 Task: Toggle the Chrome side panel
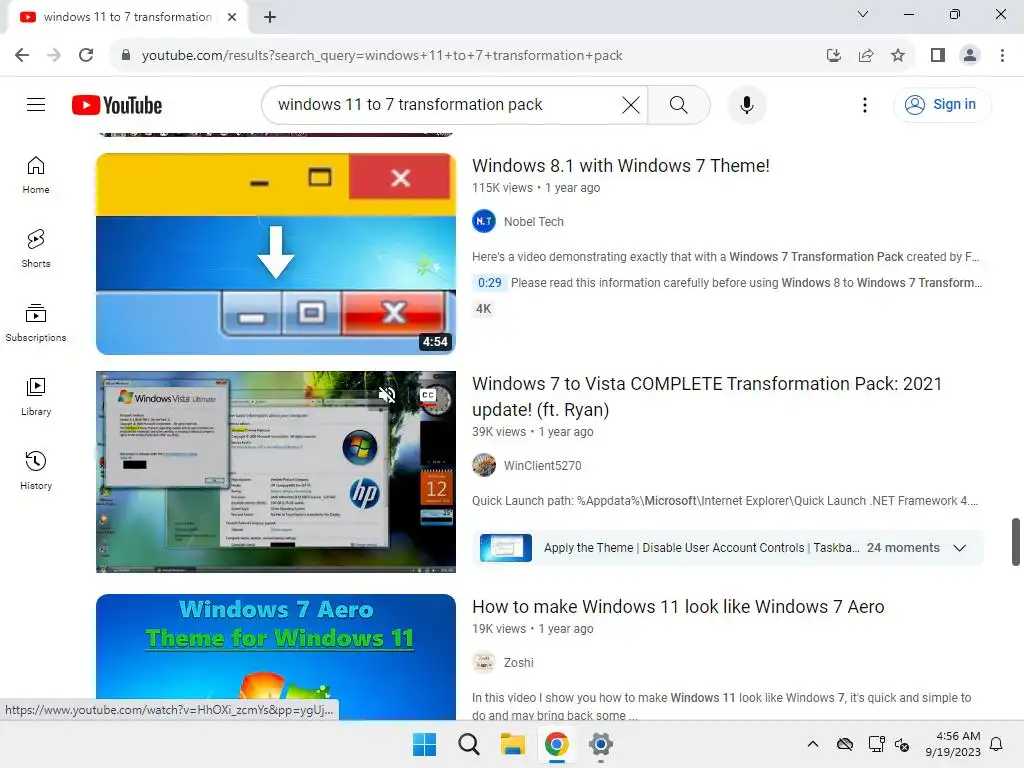pos(938,55)
